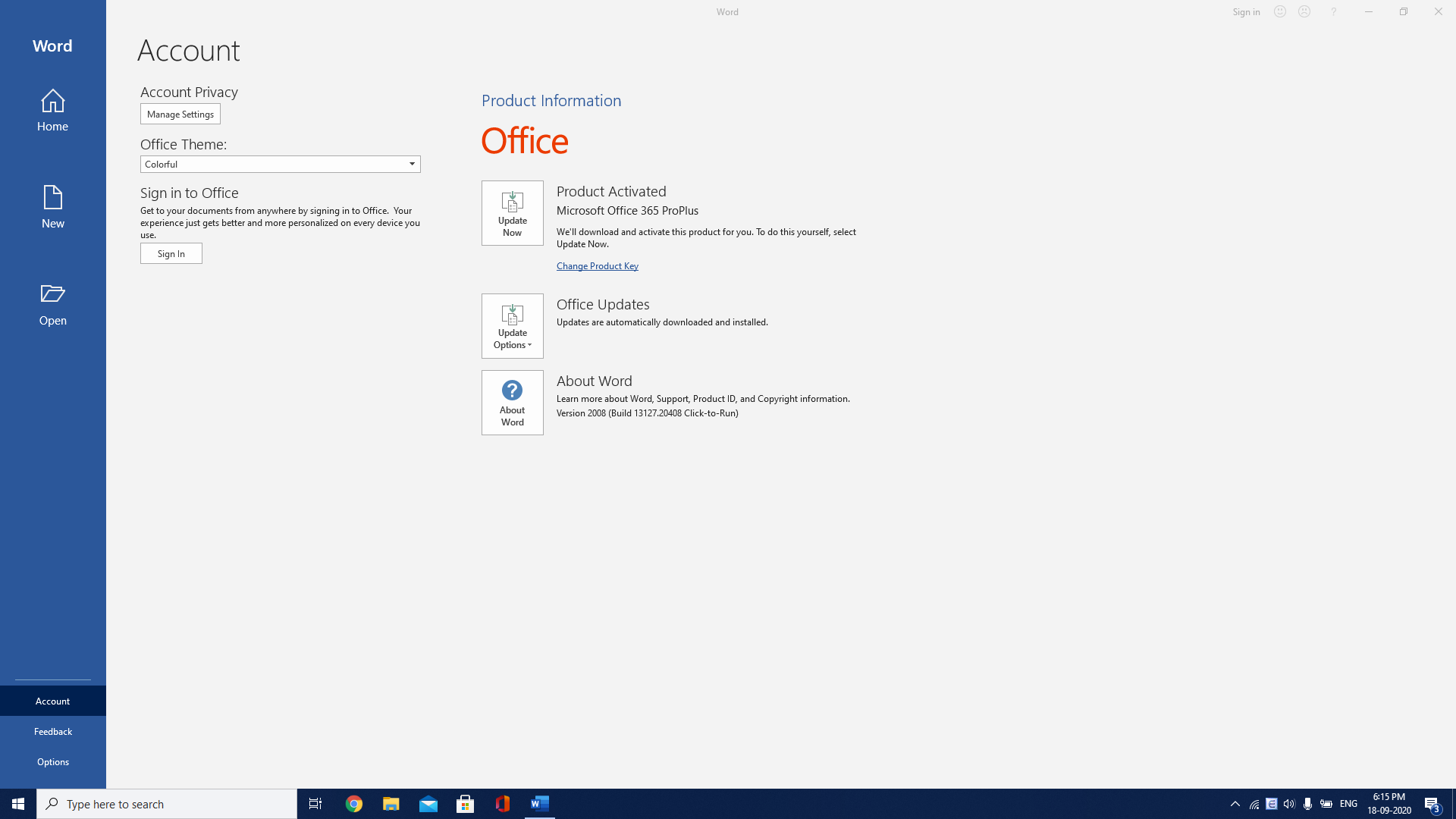Click the Account sidebar icon

52,700
